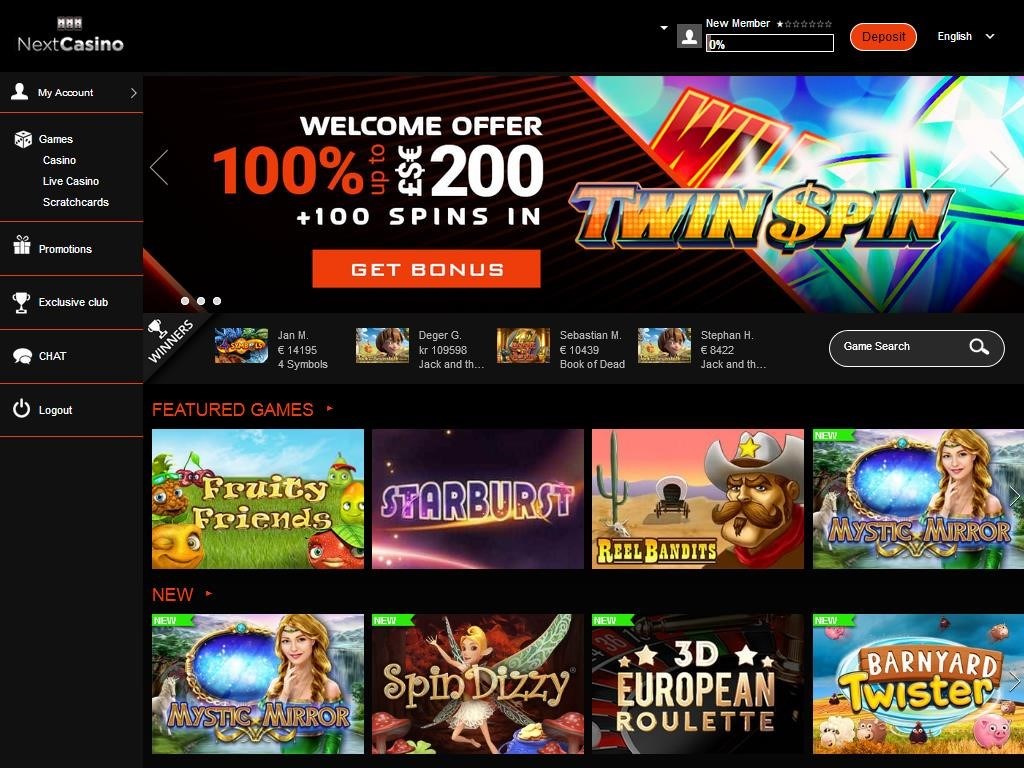Click the NextCasino logo

tap(71, 35)
